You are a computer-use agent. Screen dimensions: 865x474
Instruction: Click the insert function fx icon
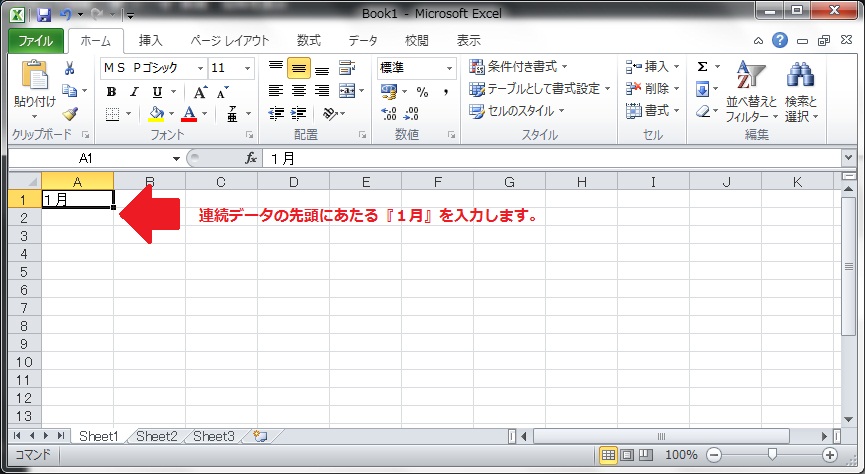pyautogui.click(x=251, y=159)
